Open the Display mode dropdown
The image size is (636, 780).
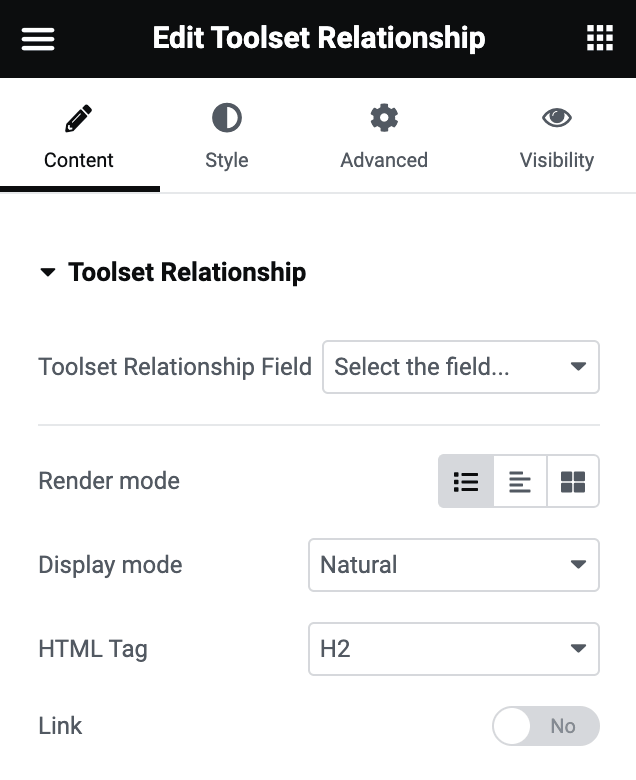pyautogui.click(x=453, y=565)
